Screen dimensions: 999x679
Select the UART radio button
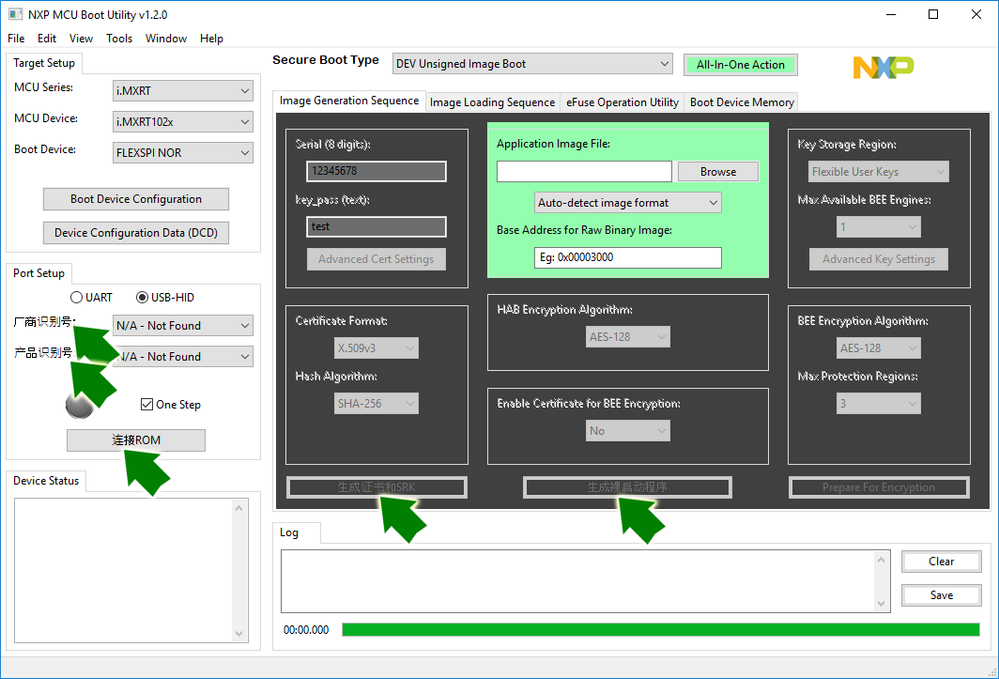click(x=91, y=297)
